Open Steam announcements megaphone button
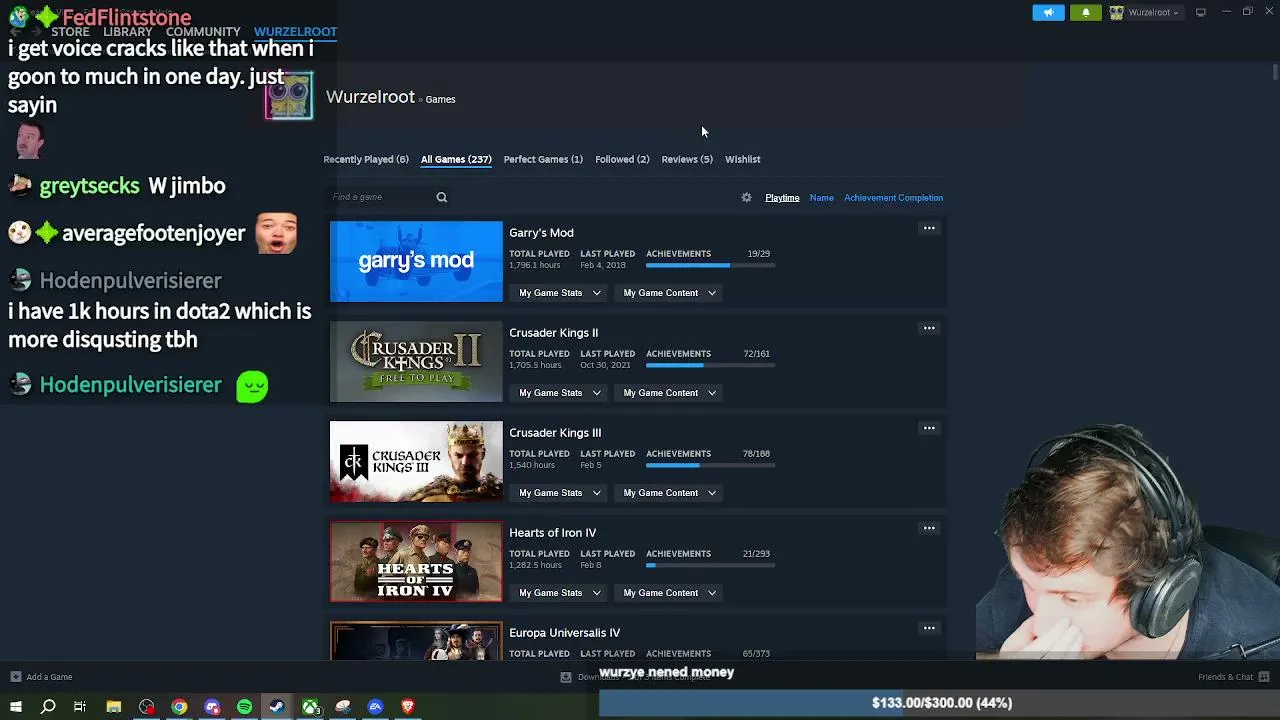The width and height of the screenshot is (1280, 720). click(1048, 13)
